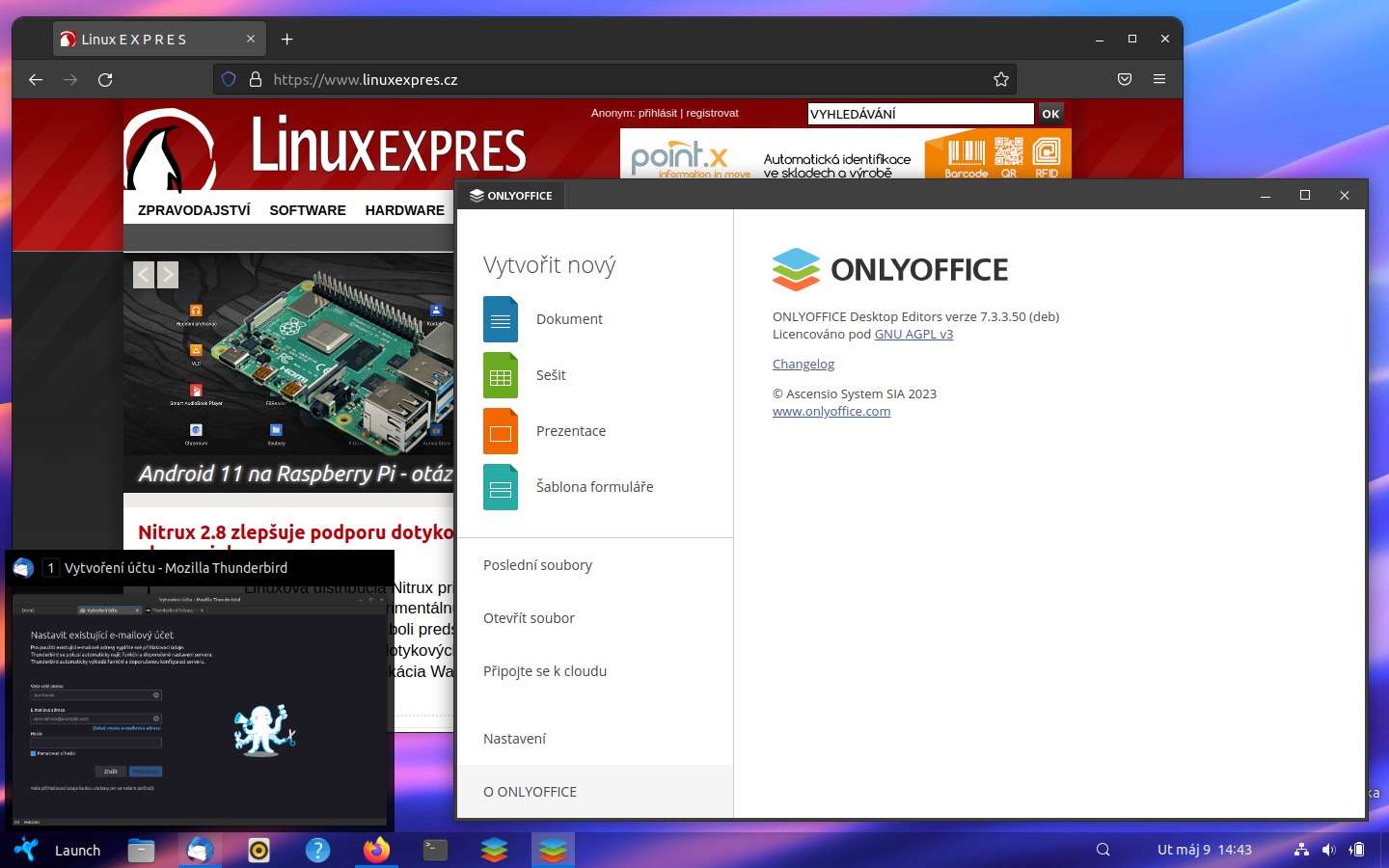This screenshot has height=868, width=1389.
Task: Open the Help question mark icon
Action: click(317, 850)
